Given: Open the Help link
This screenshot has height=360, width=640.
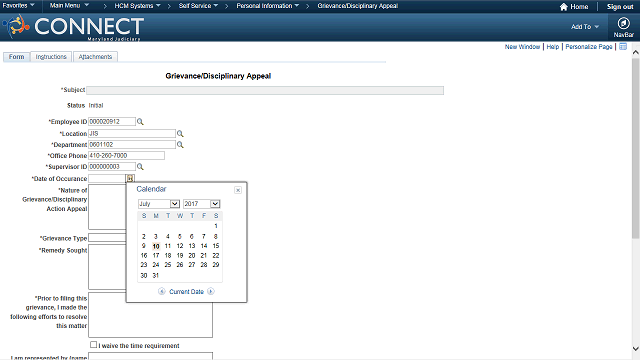Looking at the screenshot, I should click(x=553, y=47).
